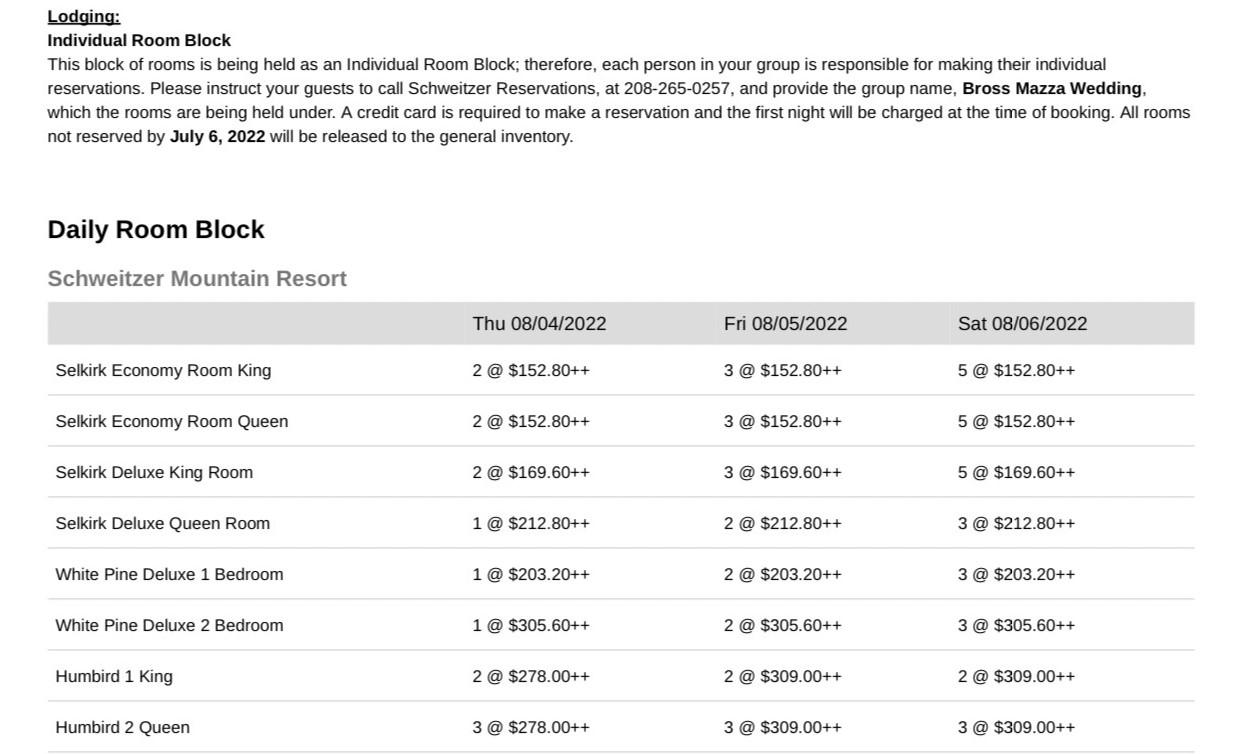This screenshot has height=754, width=1241.
Task: Click the 'Thu 08/04/2022' column header
Action: tap(539, 324)
